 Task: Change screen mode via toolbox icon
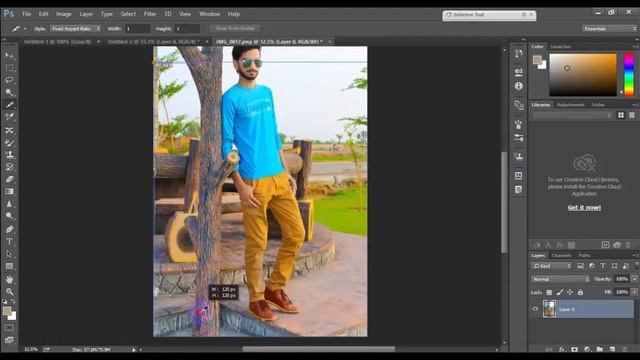9,340
